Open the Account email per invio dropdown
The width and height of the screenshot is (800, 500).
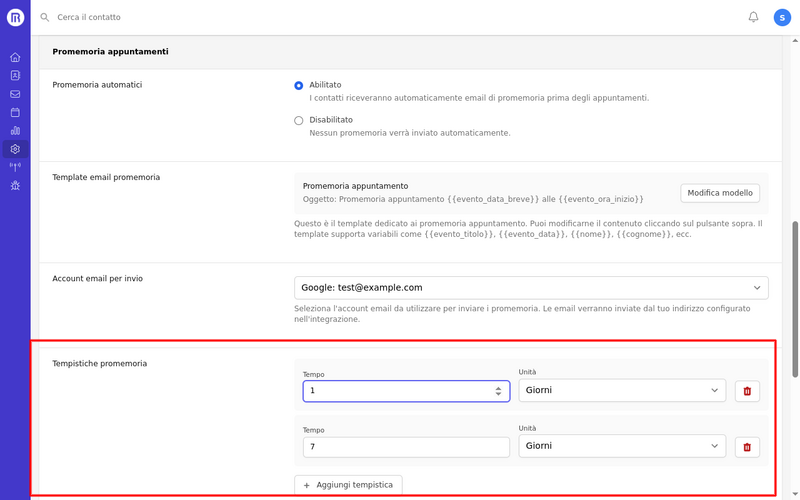click(x=531, y=288)
